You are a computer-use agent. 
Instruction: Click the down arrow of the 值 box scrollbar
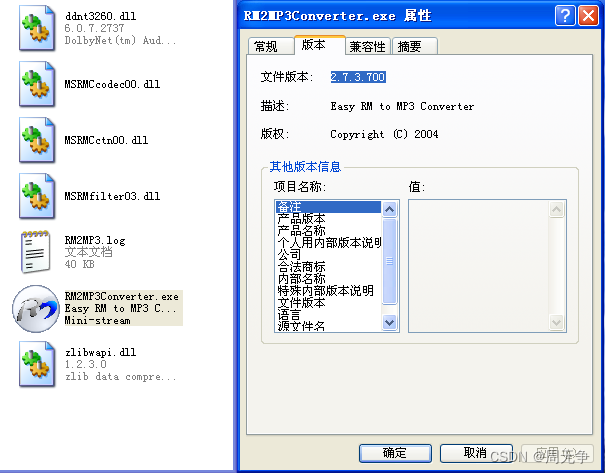[x=556, y=322]
